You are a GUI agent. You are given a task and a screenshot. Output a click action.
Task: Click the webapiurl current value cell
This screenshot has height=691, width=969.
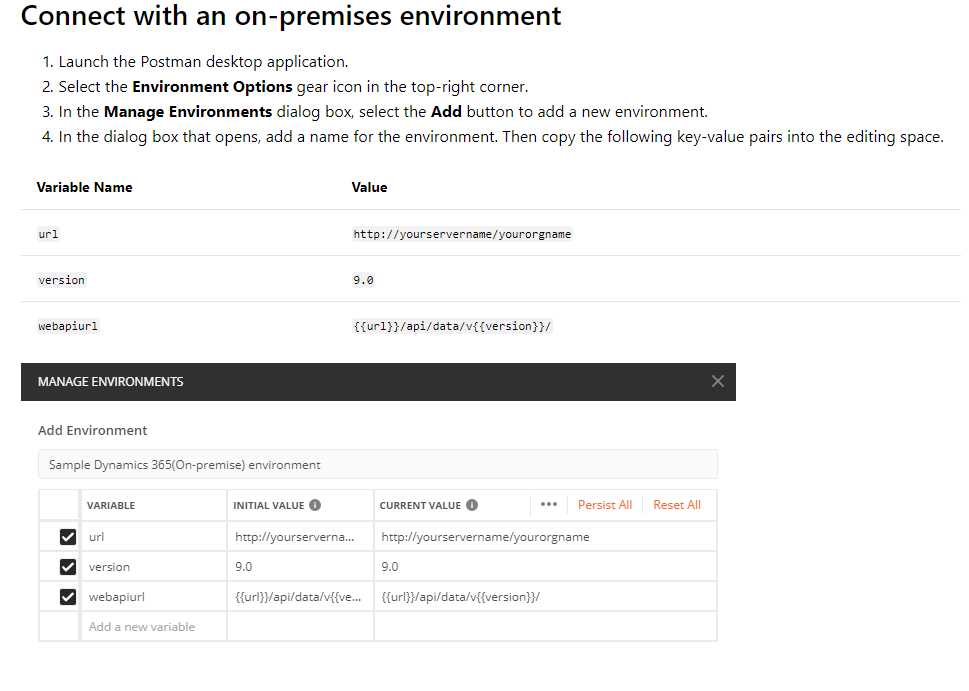pos(545,596)
